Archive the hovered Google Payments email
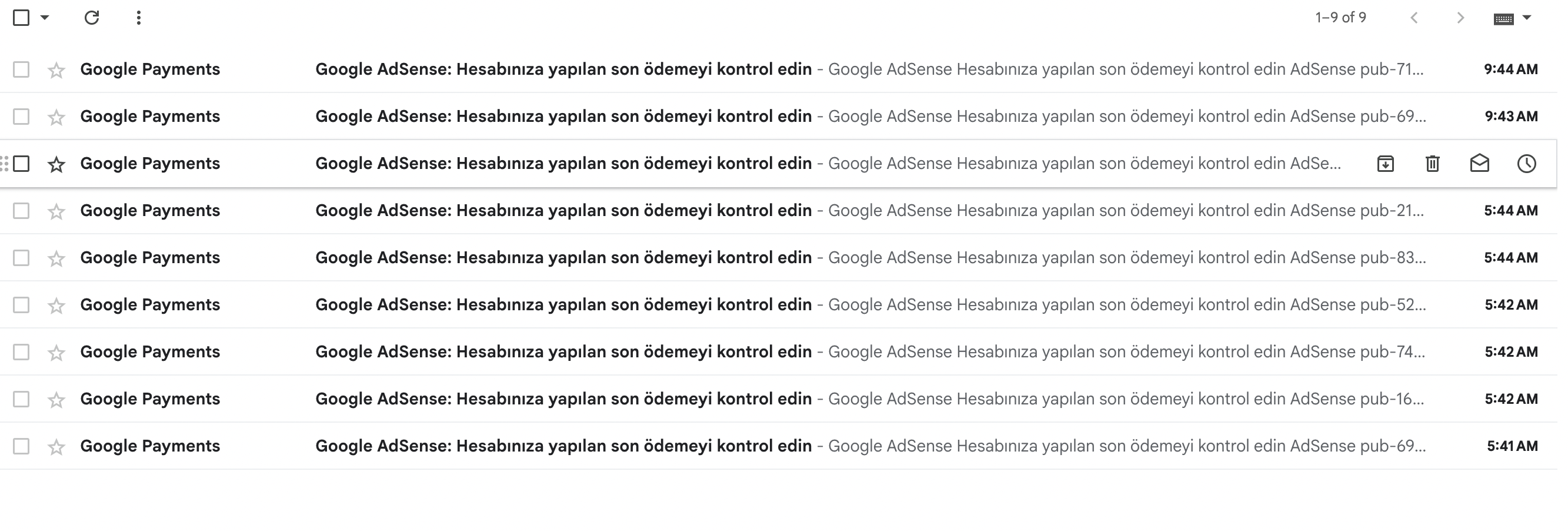 coord(1386,163)
